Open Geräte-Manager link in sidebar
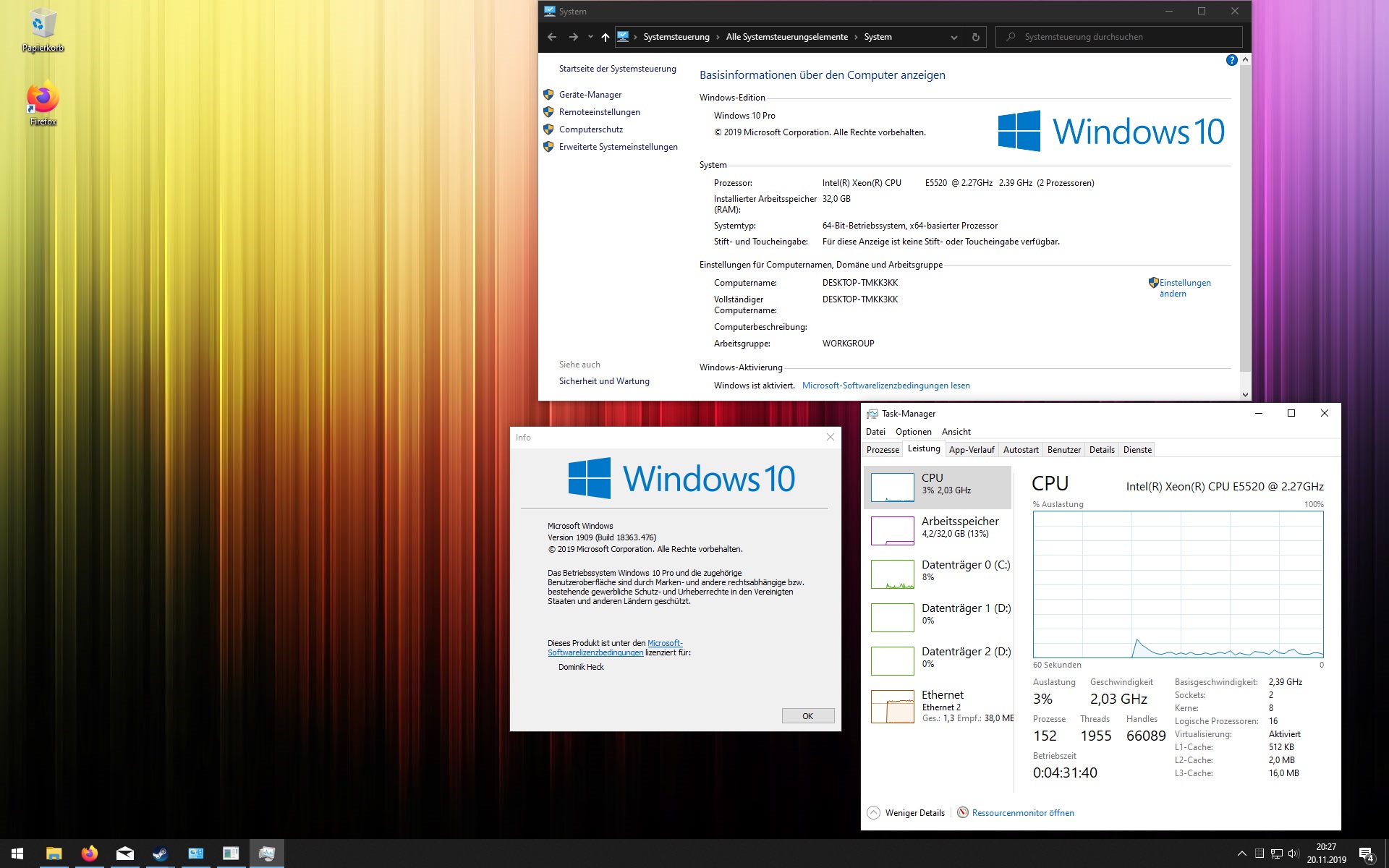This screenshot has width=1389, height=868. tap(590, 95)
